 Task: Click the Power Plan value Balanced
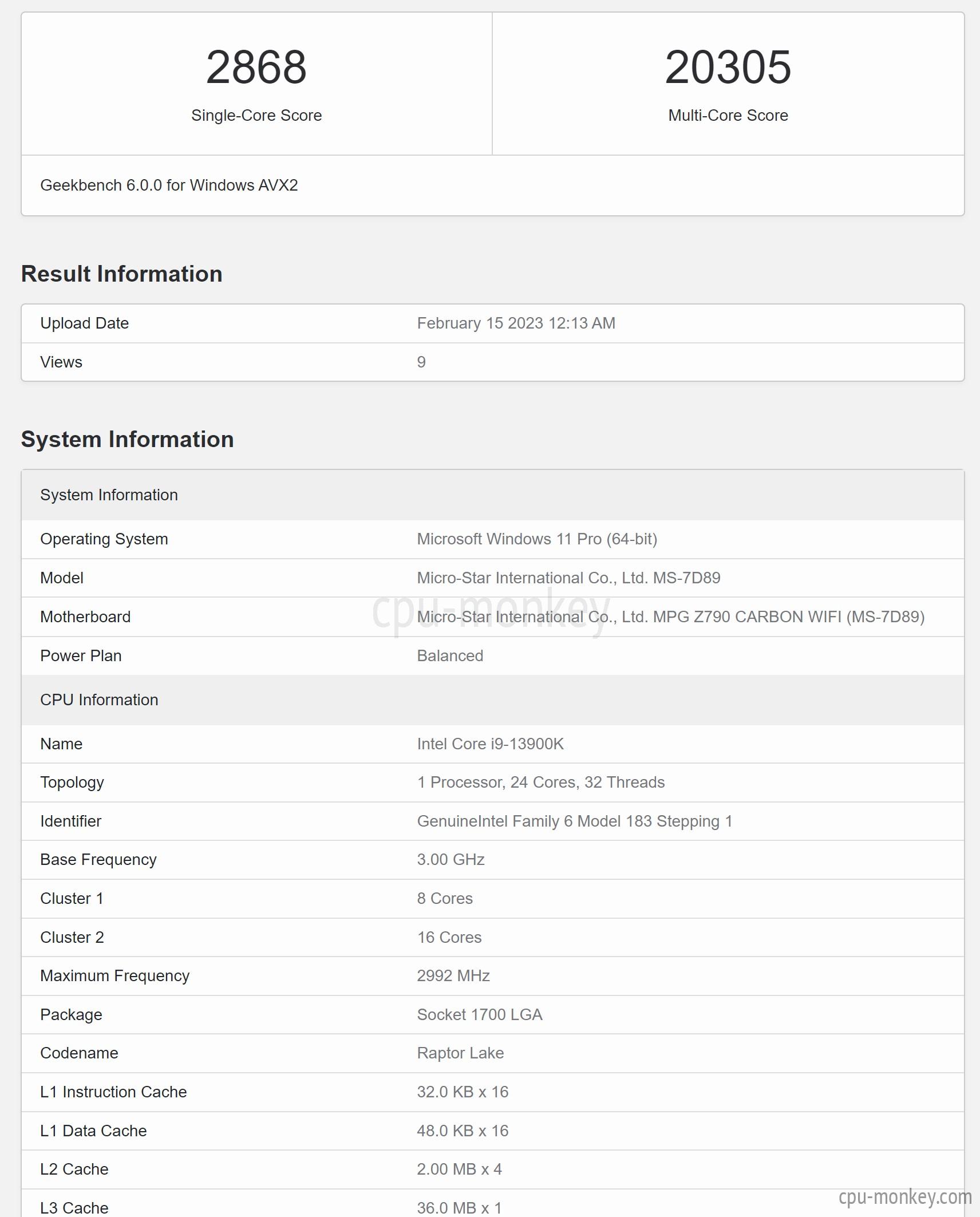450,656
